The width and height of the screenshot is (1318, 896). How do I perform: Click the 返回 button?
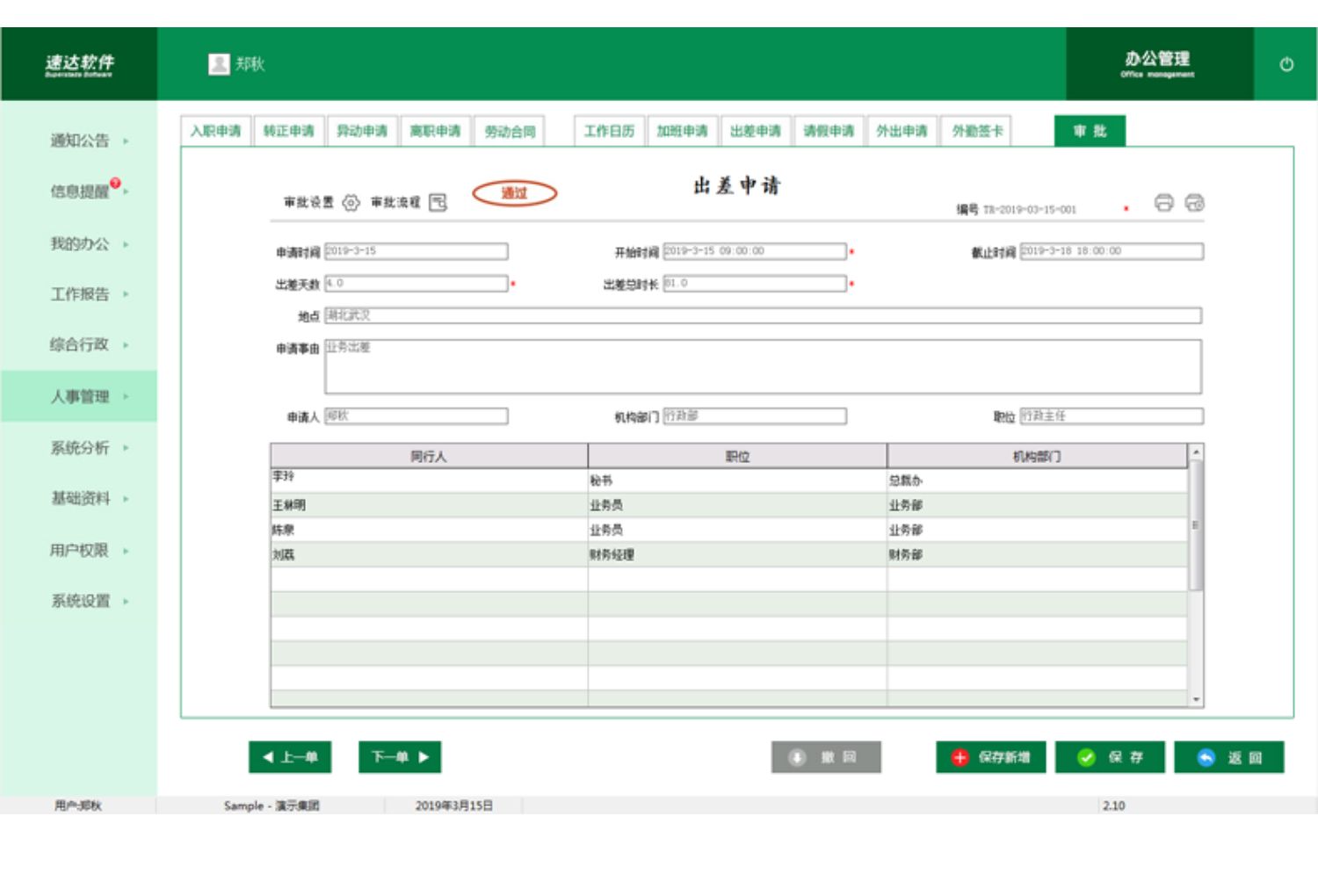coord(1229,757)
